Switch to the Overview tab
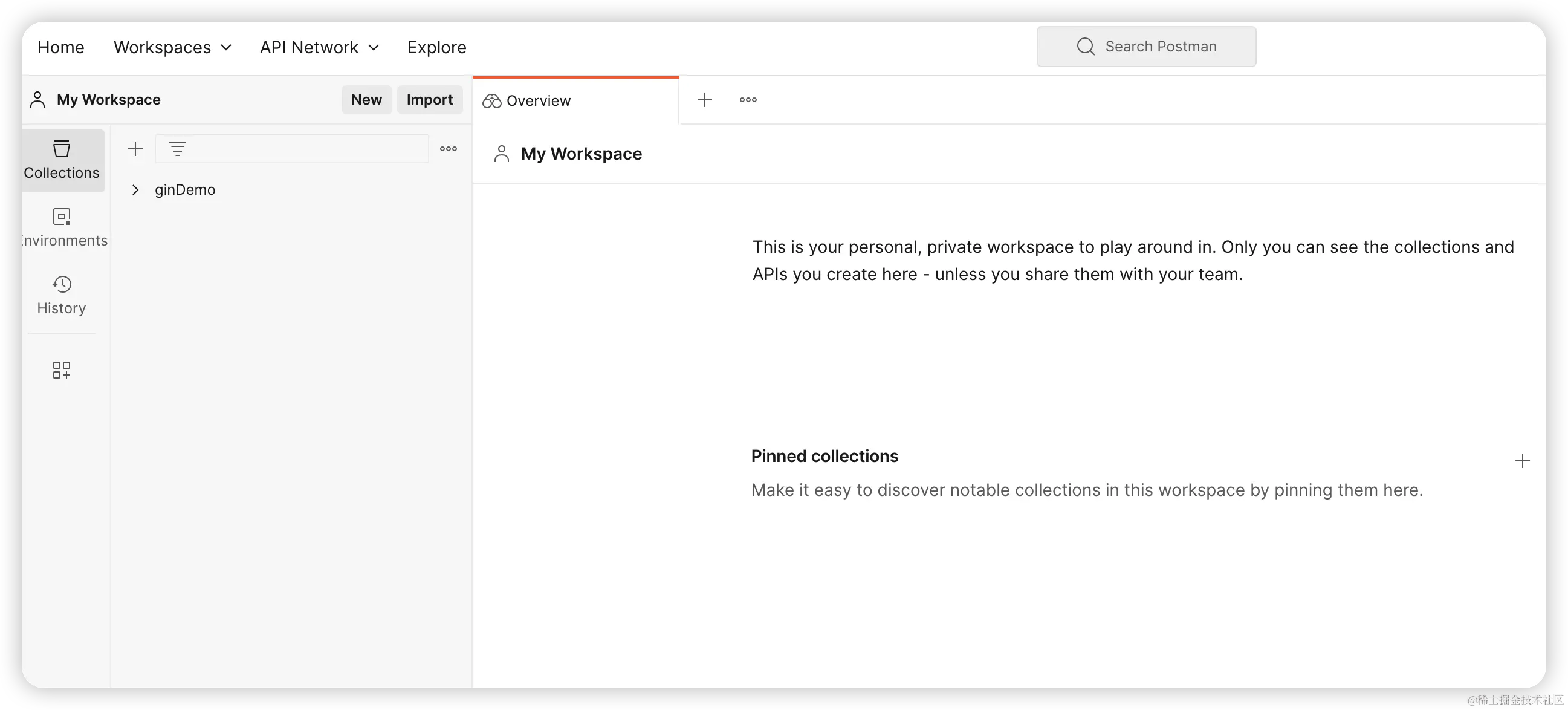The height and width of the screenshot is (710, 1568). (576, 100)
